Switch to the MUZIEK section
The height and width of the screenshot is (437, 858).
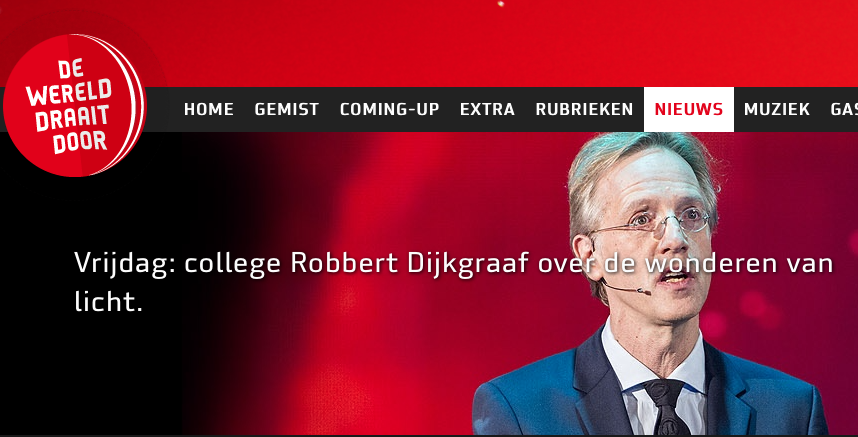tap(776, 109)
